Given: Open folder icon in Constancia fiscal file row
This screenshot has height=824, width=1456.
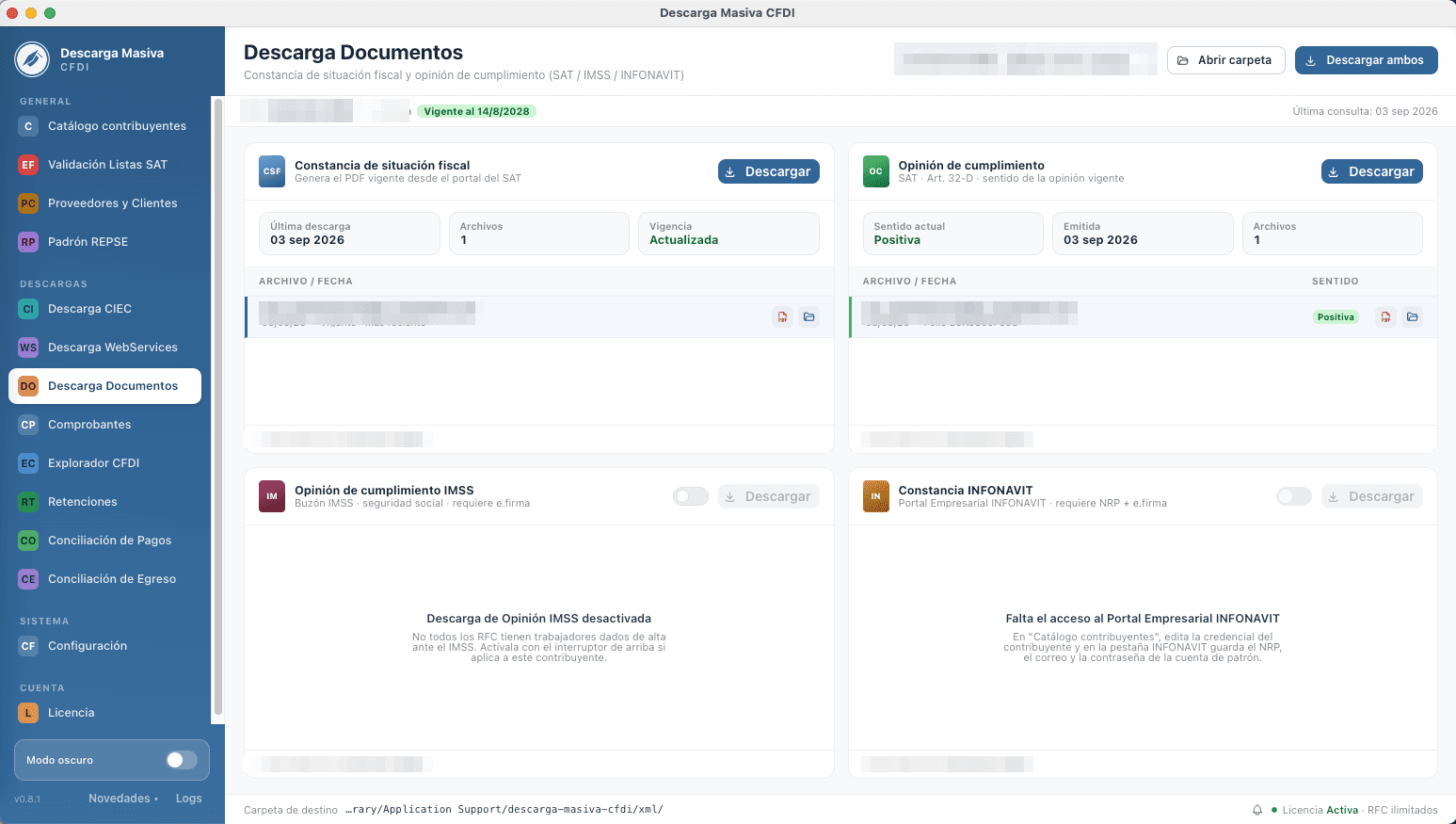Looking at the screenshot, I should tap(809, 317).
